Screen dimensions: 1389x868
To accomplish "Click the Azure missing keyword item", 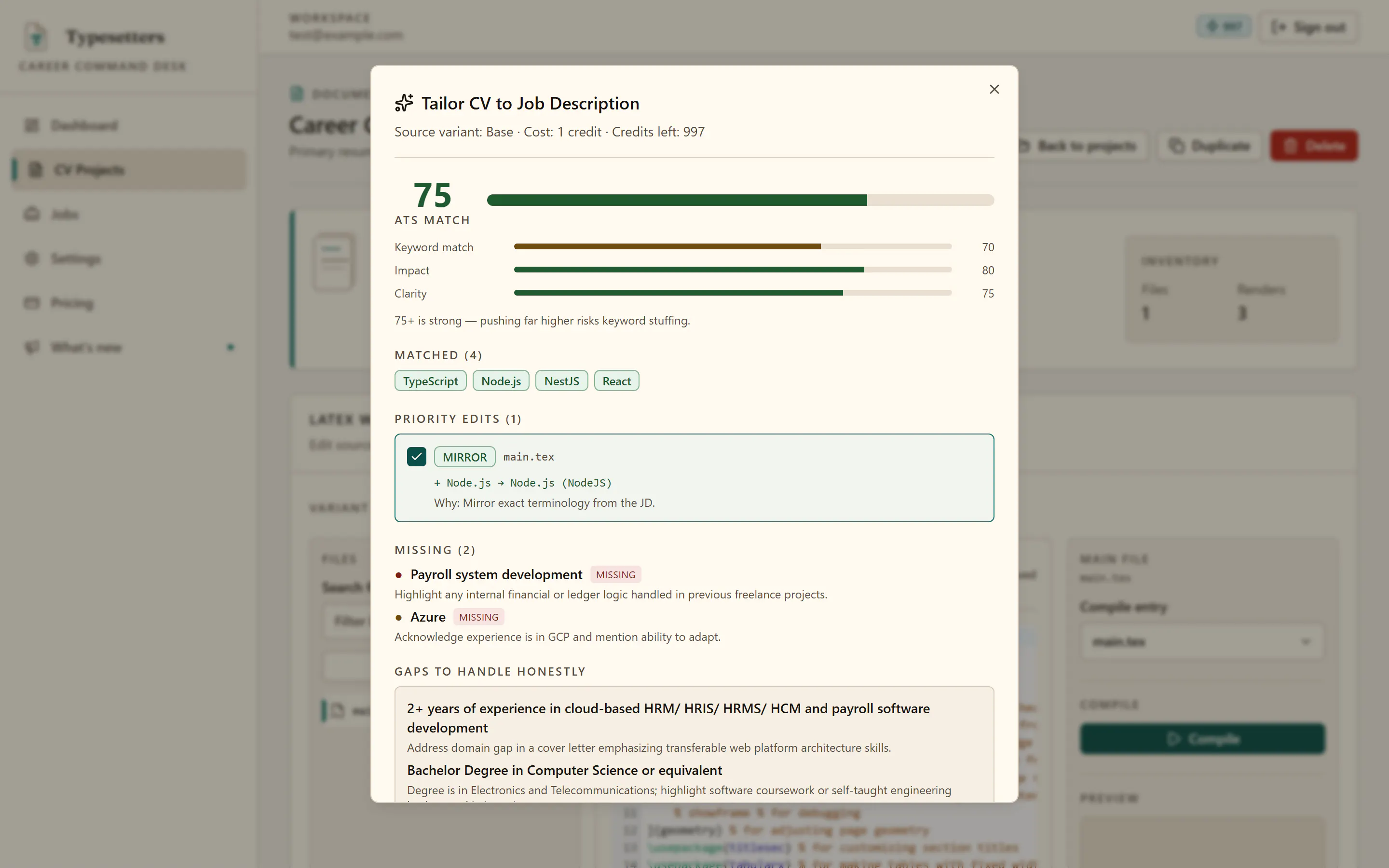I will click(428, 617).
